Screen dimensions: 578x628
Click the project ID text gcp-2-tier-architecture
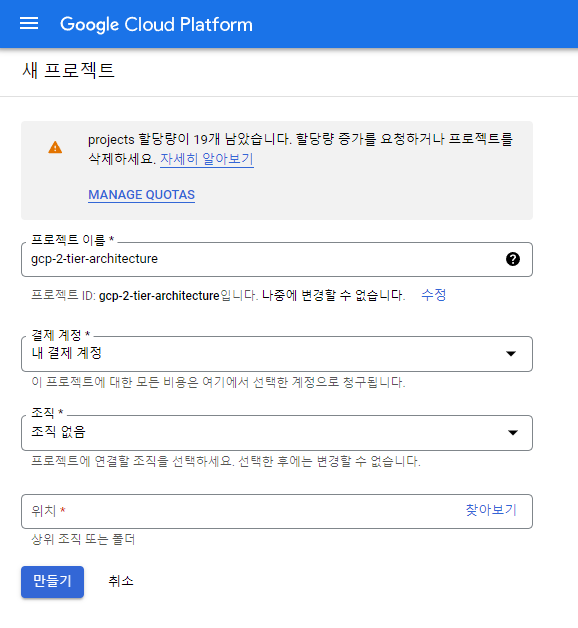[x=159, y=296]
